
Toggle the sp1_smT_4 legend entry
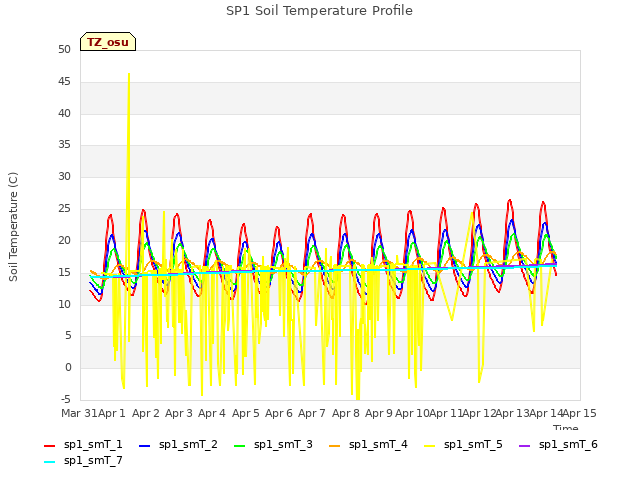(368, 444)
